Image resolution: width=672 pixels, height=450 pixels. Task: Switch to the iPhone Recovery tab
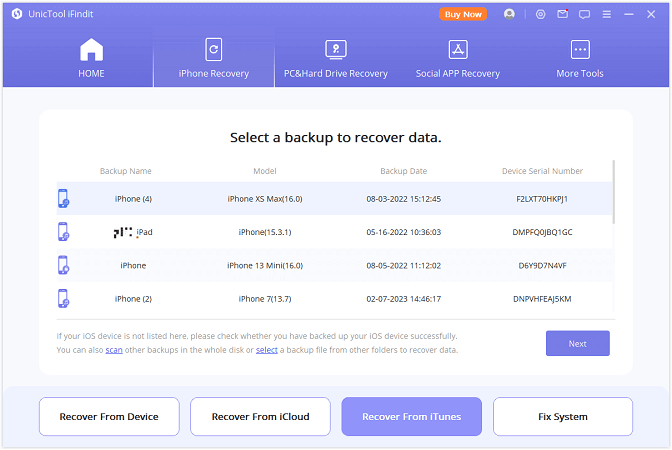(x=213, y=59)
